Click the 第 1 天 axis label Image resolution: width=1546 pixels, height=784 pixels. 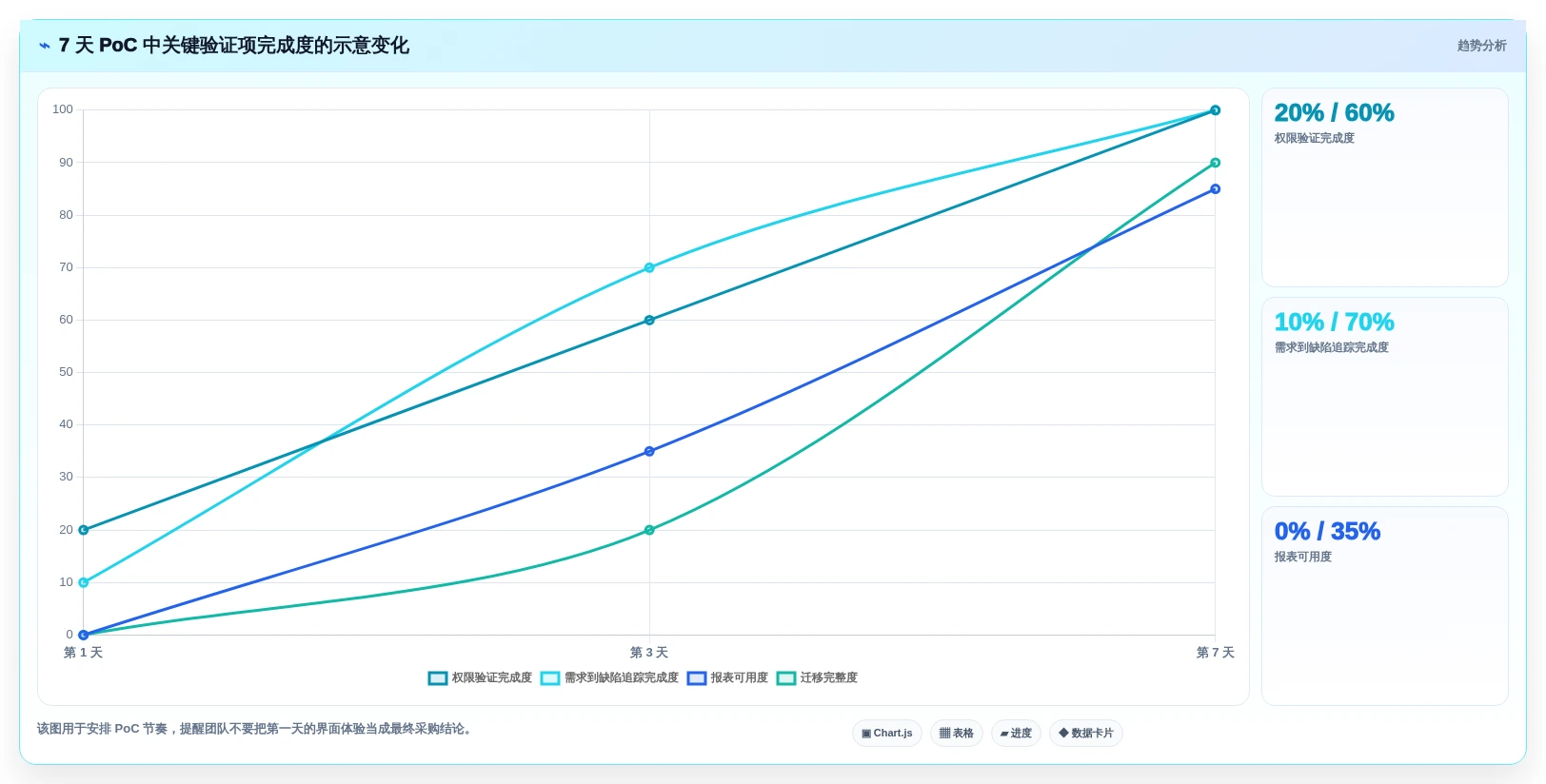pos(83,653)
